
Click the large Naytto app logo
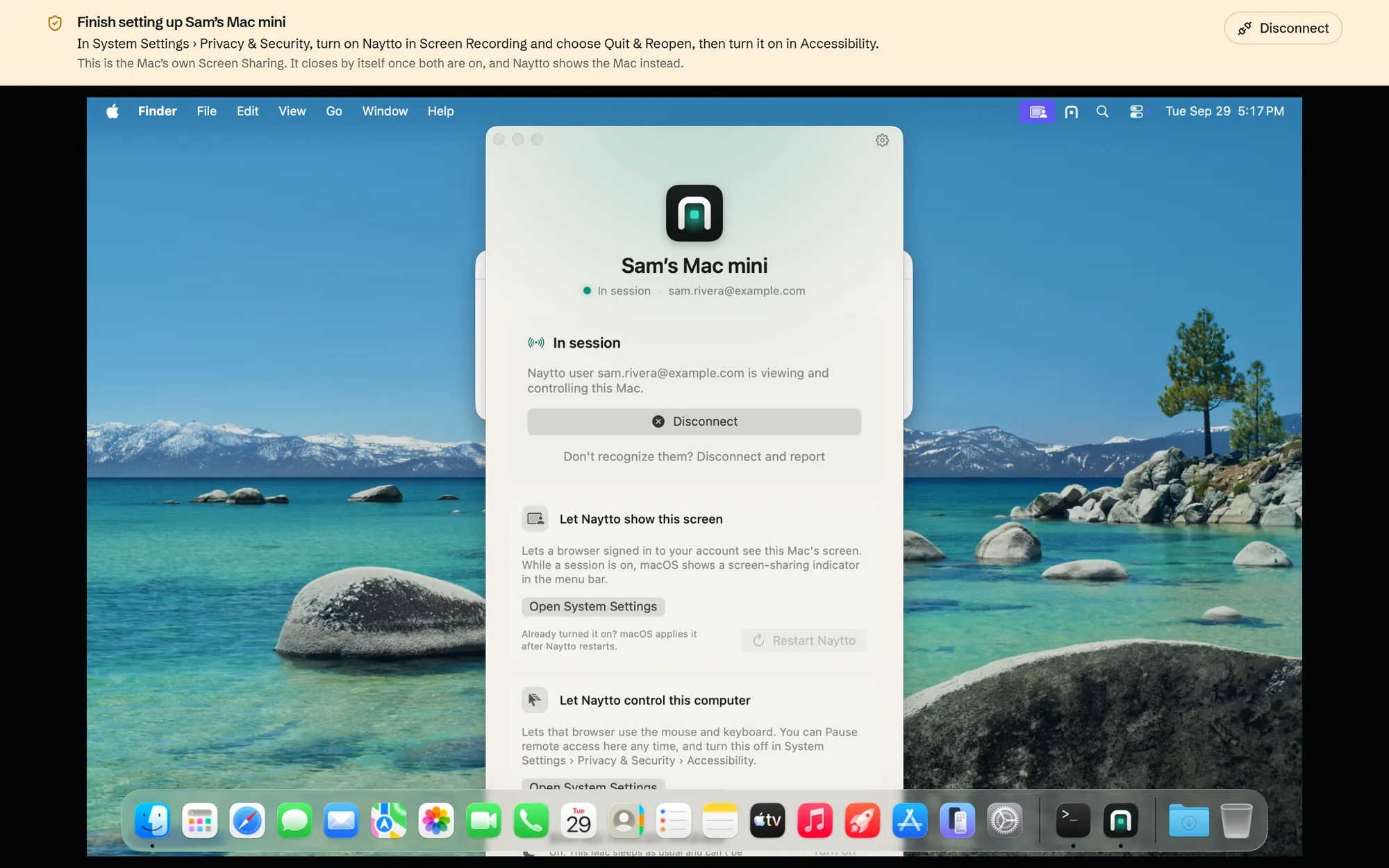pyautogui.click(x=694, y=213)
